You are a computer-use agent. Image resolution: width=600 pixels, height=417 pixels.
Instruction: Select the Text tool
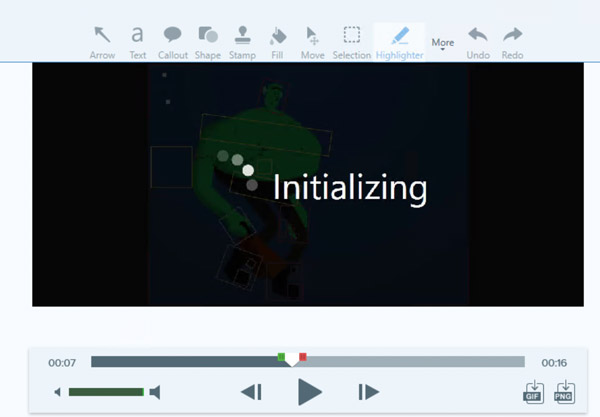(x=137, y=43)
